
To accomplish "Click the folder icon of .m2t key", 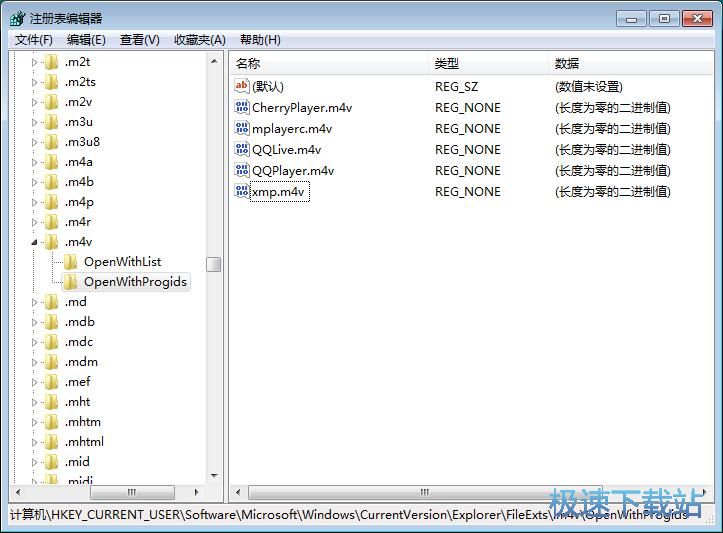I will tap(52, 62).
